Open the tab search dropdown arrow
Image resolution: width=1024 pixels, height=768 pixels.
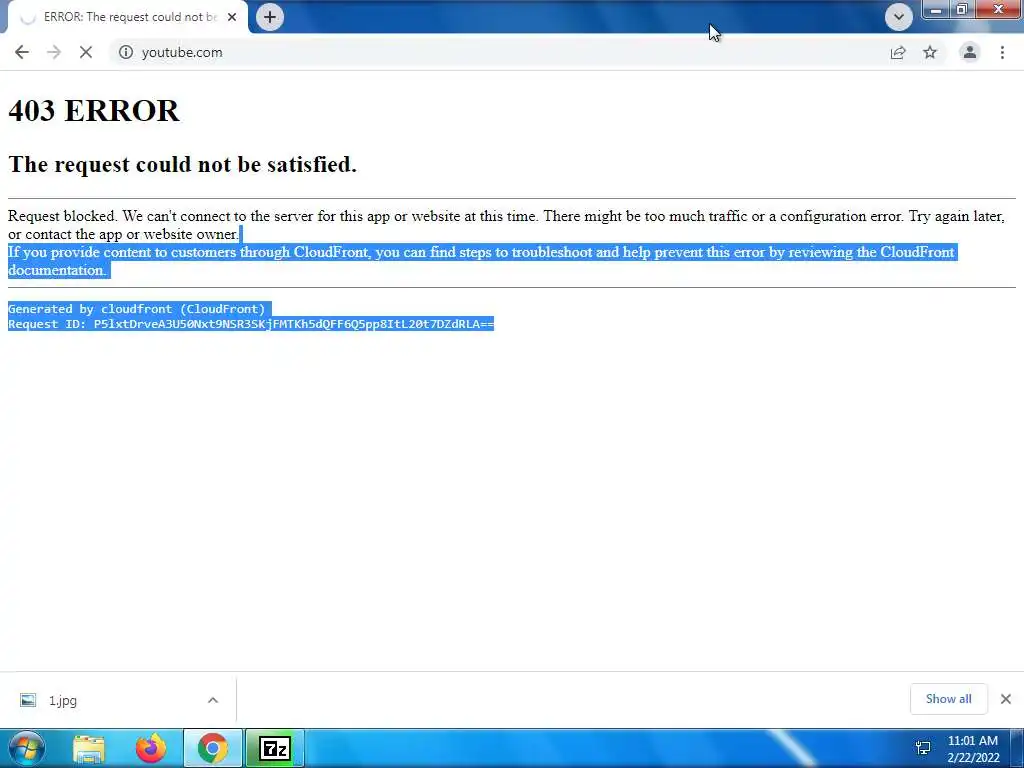coord(899,17)
